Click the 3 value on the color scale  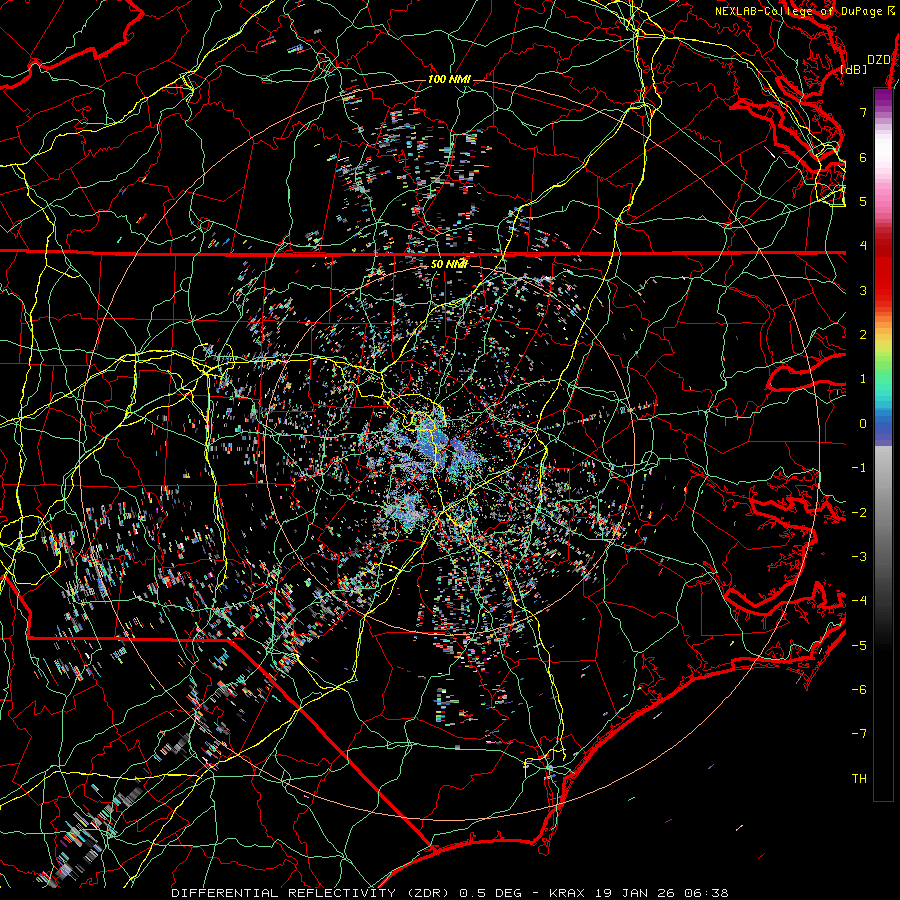tap(863, 290)
